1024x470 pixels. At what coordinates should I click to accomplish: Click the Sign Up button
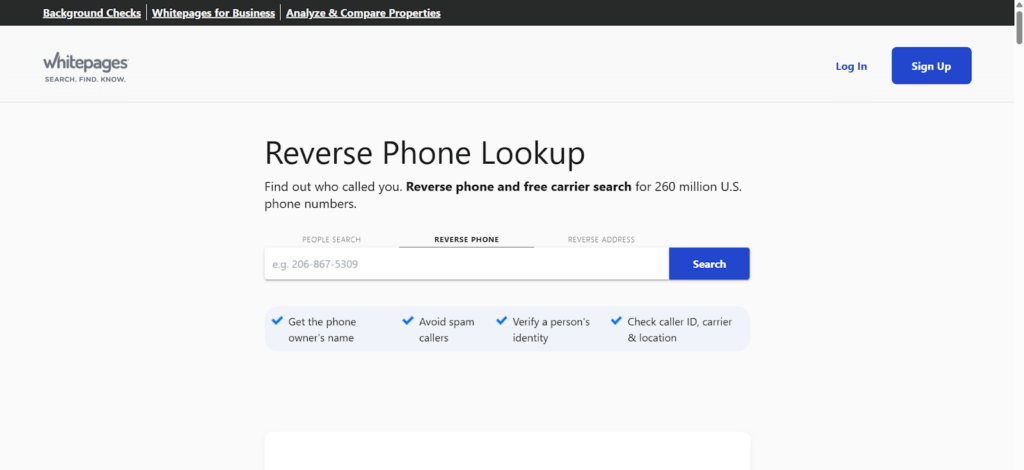(x=931, y=65)
